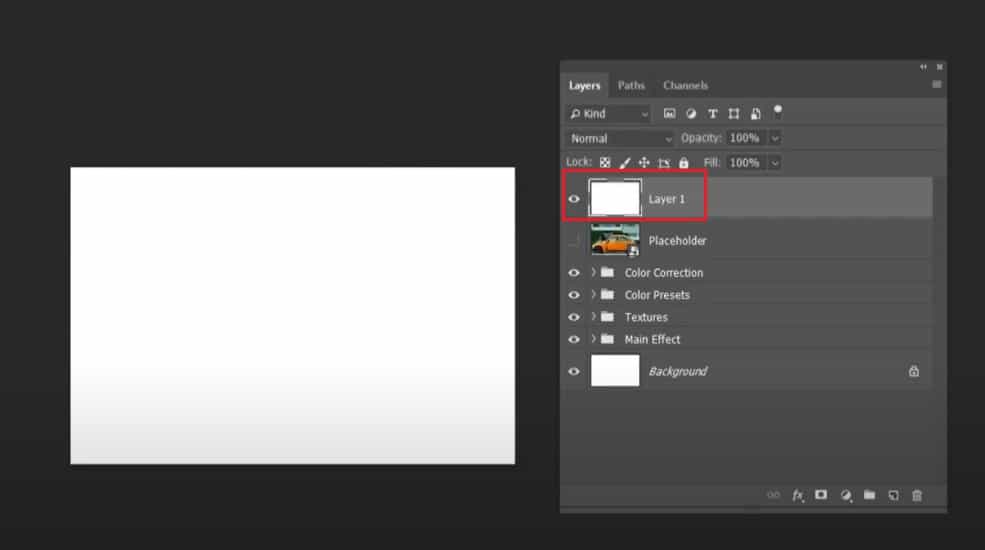Expand the Textures group

point(593,316)
